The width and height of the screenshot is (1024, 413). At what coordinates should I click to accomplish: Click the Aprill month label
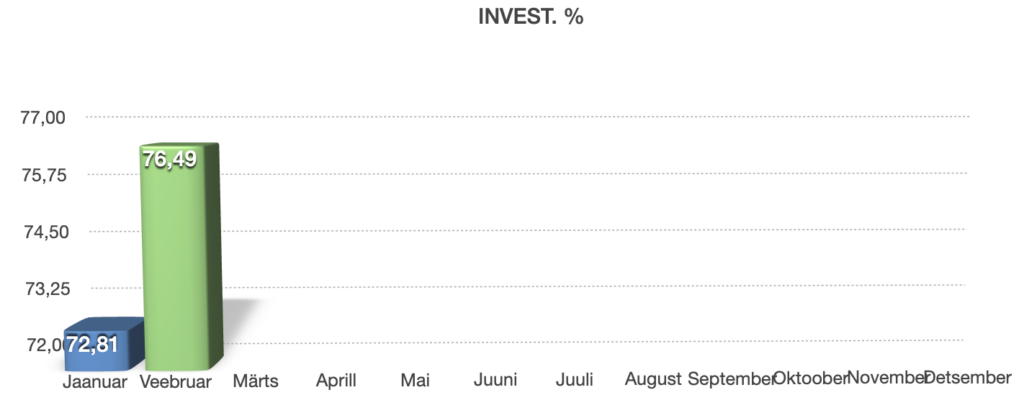point(337,381)
